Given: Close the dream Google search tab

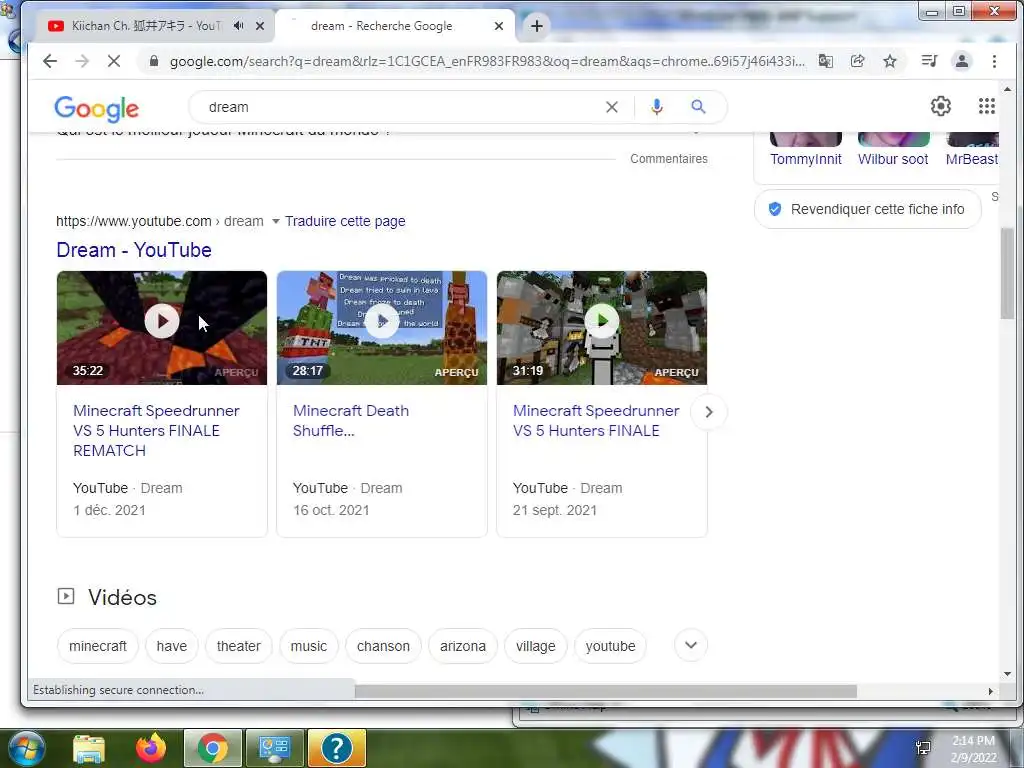Looking at the screenshot, I should click(x=499, y=26).
